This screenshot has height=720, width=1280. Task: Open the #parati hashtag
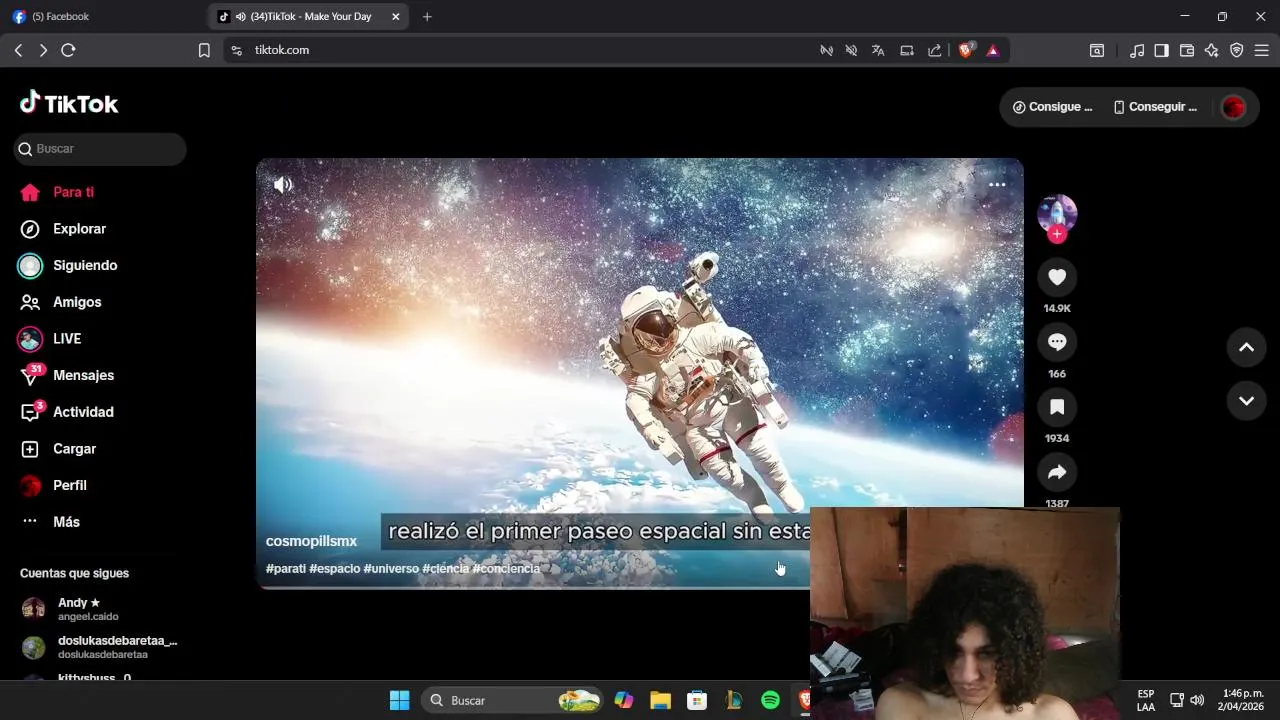click(286, 568)
